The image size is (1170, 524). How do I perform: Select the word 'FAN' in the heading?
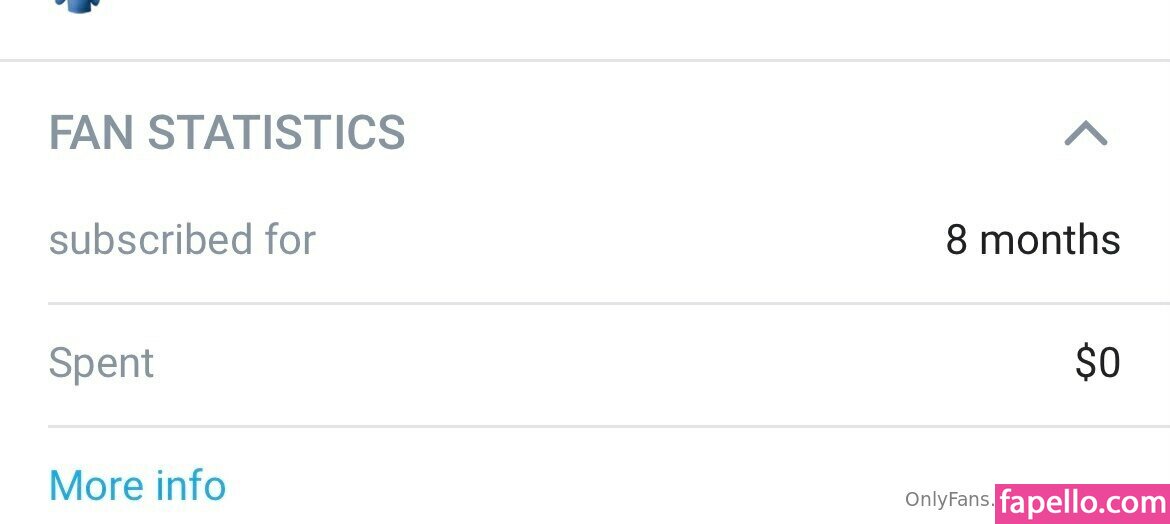(91, 133)
